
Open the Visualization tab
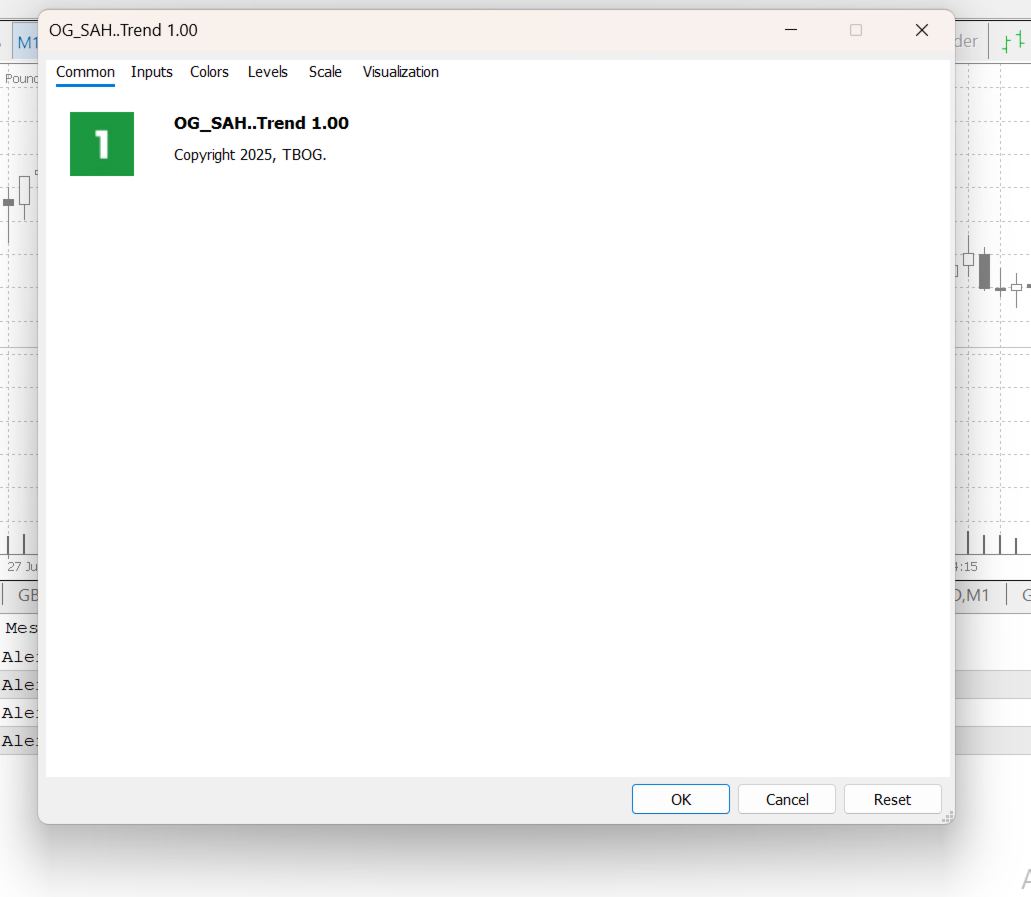pos(400,72)
